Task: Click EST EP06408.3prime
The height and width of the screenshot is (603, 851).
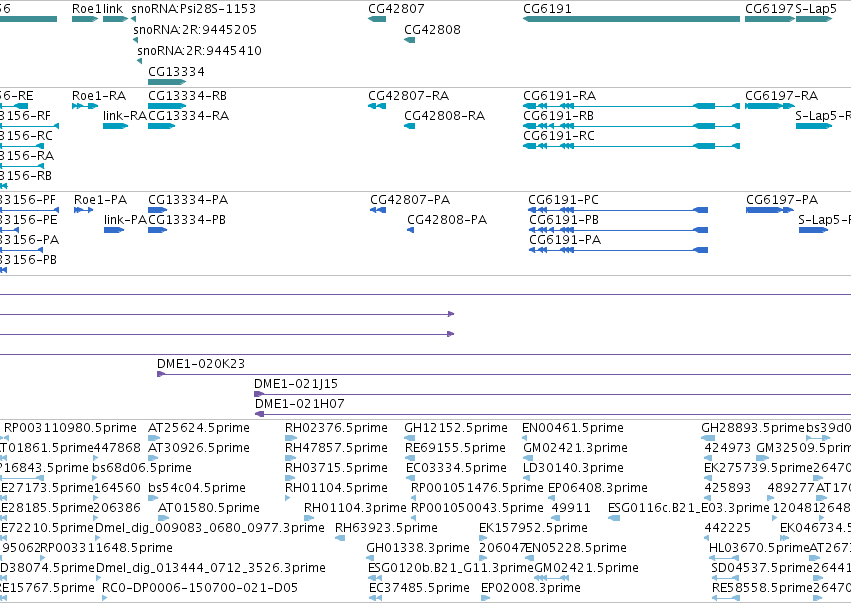Action: [598, 488]
